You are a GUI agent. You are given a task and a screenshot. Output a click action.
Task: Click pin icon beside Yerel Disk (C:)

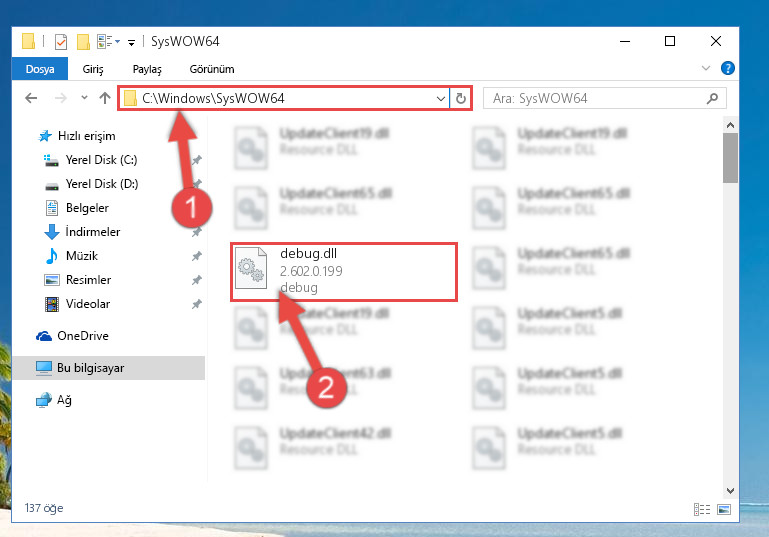coord(197,160)
